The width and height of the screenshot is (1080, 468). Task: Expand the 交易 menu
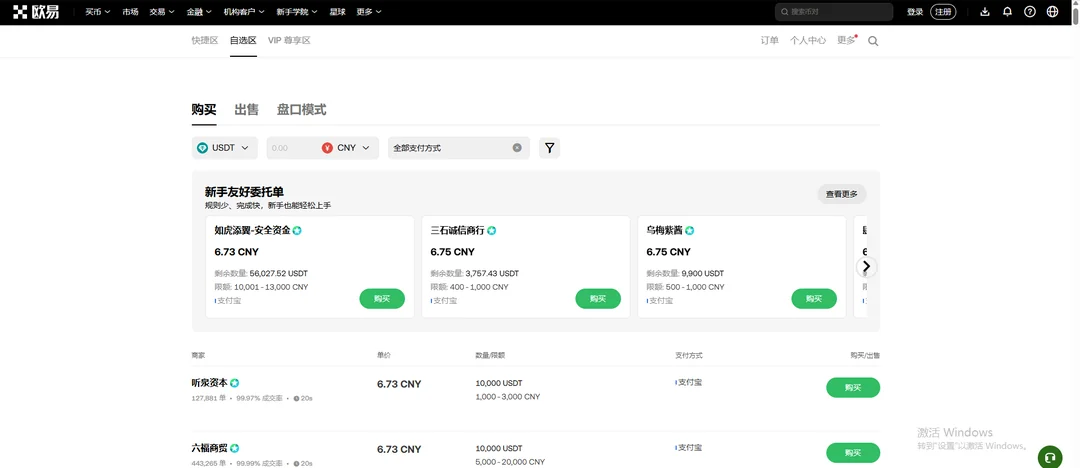coord(162,12)
